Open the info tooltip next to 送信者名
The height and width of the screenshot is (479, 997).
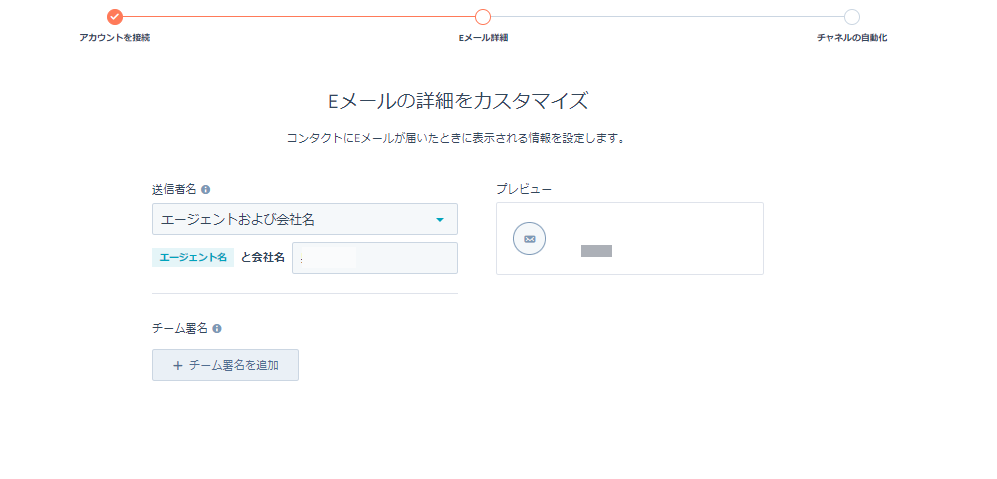coord(205,190)
